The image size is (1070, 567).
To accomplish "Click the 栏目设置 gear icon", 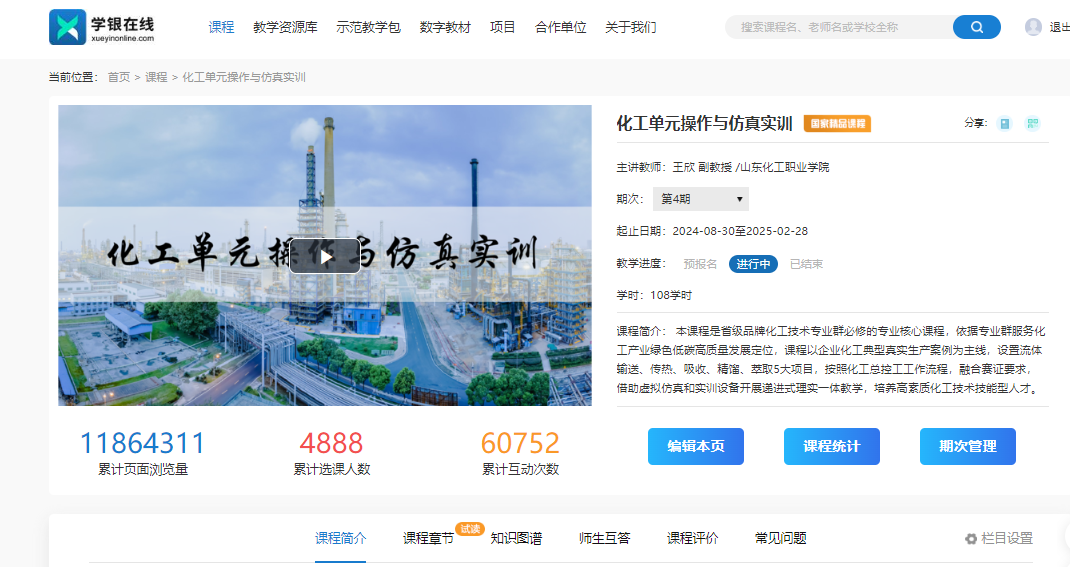I will point(970,539).
